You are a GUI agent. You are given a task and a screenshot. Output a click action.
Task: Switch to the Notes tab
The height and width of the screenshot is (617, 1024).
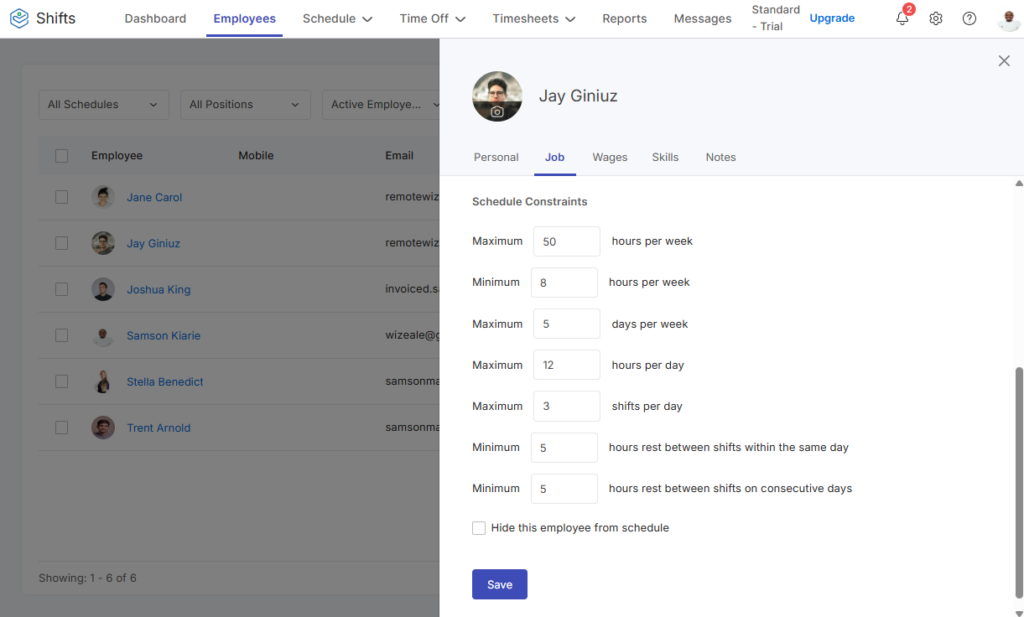(720, 157)
